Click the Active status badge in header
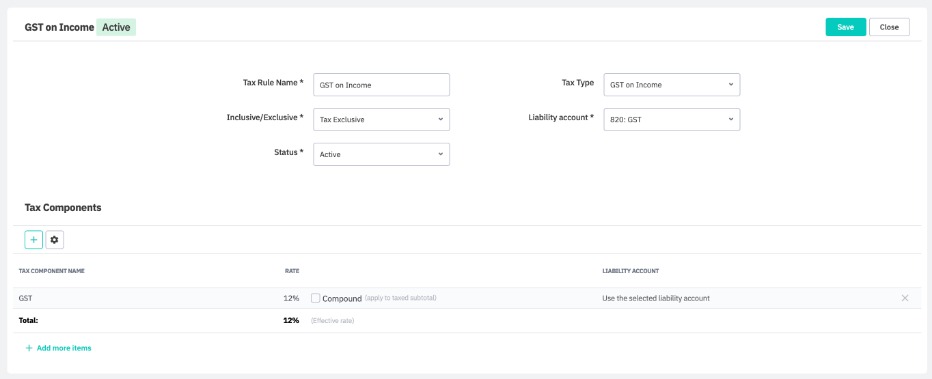Screen dimensions: 932x379 pyautogui.click(x=116, y=27)
